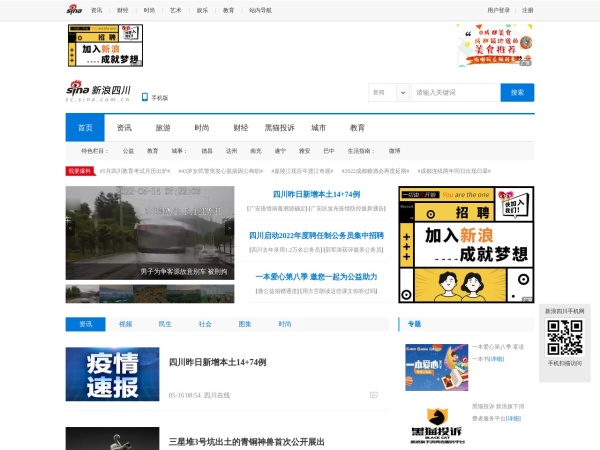600x450 pixels.
Task: Click 公益 in the featured columns bar
Action: (128, 151)
